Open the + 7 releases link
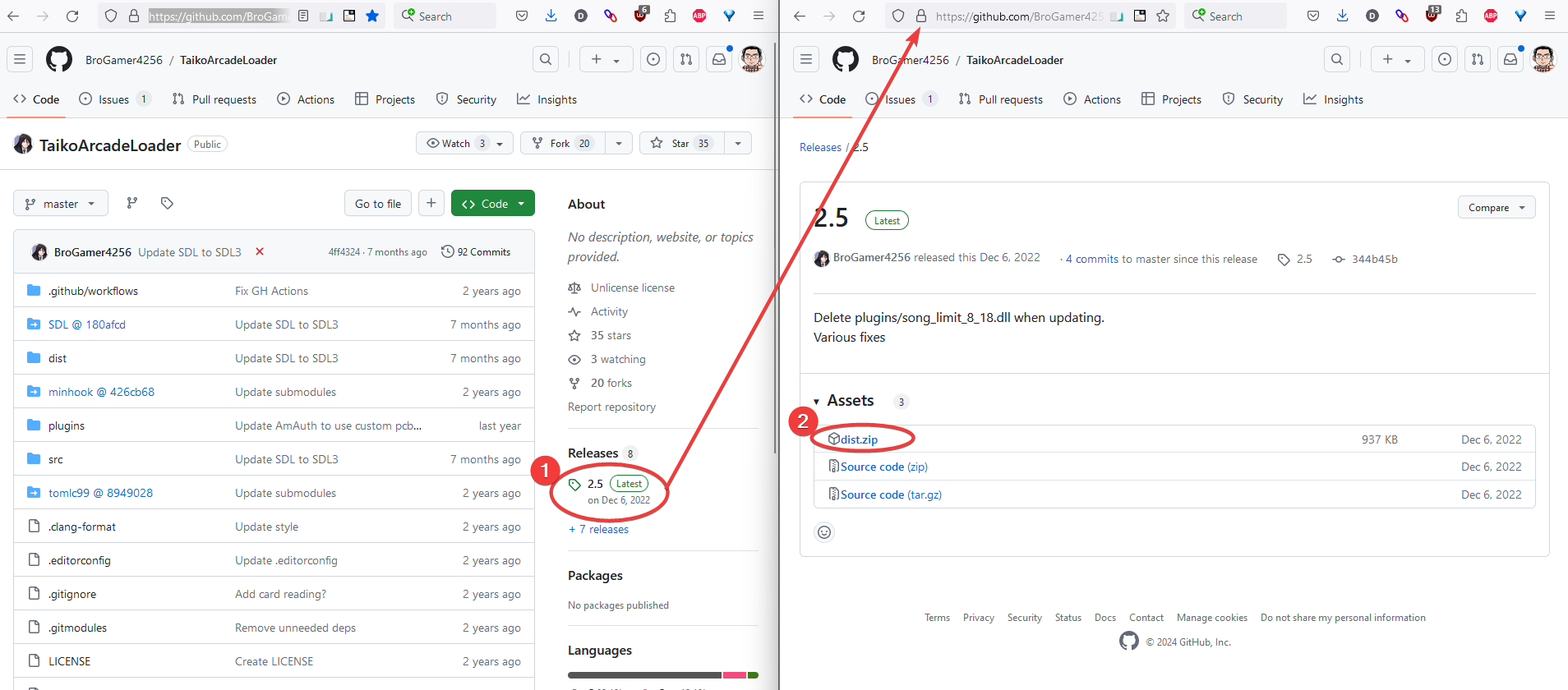Viewport: 1568px width, 690px height. [x=598, y=529]
